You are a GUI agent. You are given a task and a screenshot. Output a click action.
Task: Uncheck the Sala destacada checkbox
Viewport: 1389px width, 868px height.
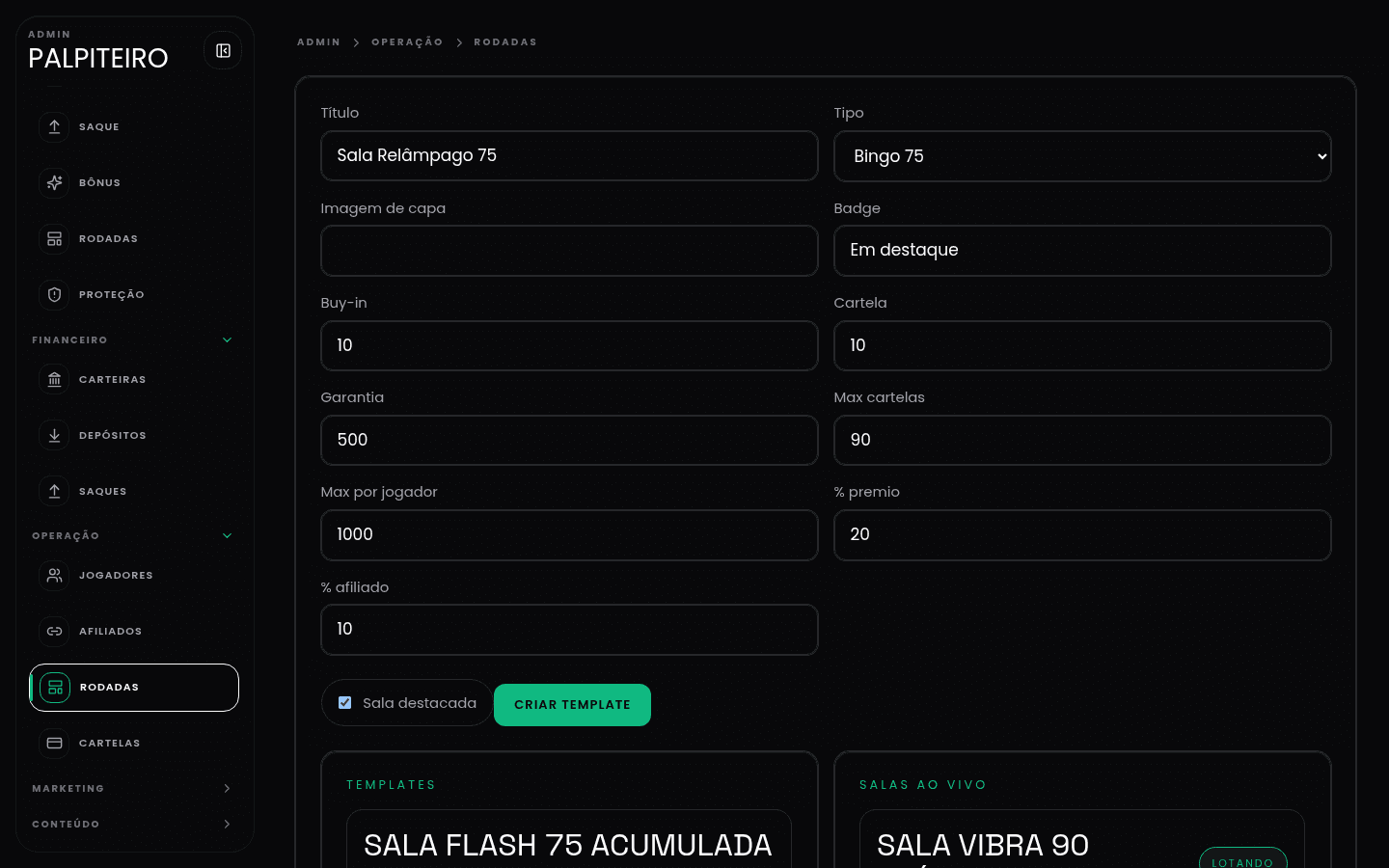coord(345,703)
